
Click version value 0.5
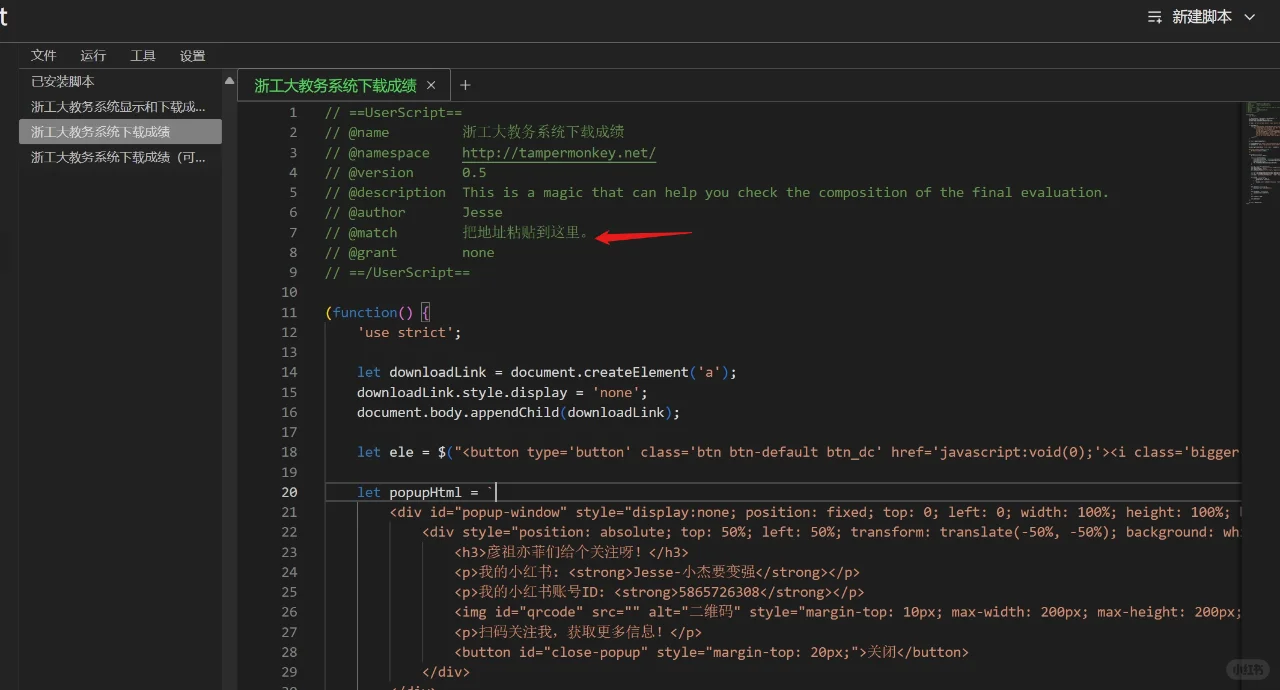click(x=474, y=172)
